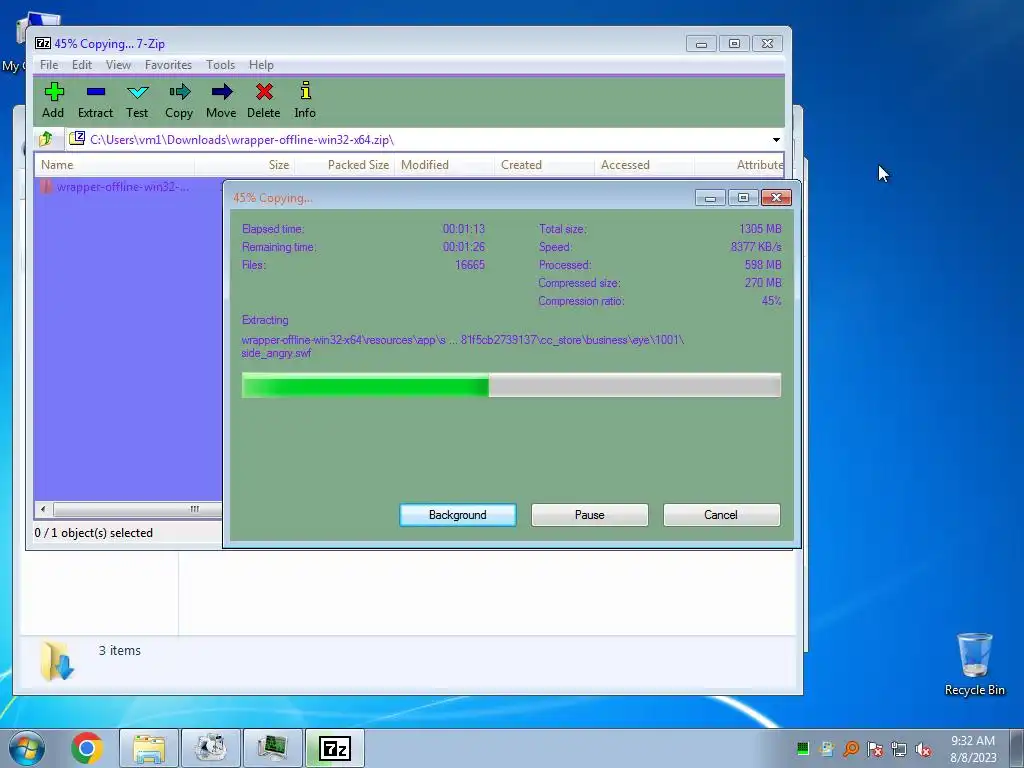Open the Recycle Bin desktop icon
Image resolution: width=1024 pixels, height=768 pixels.
point(974,664)
